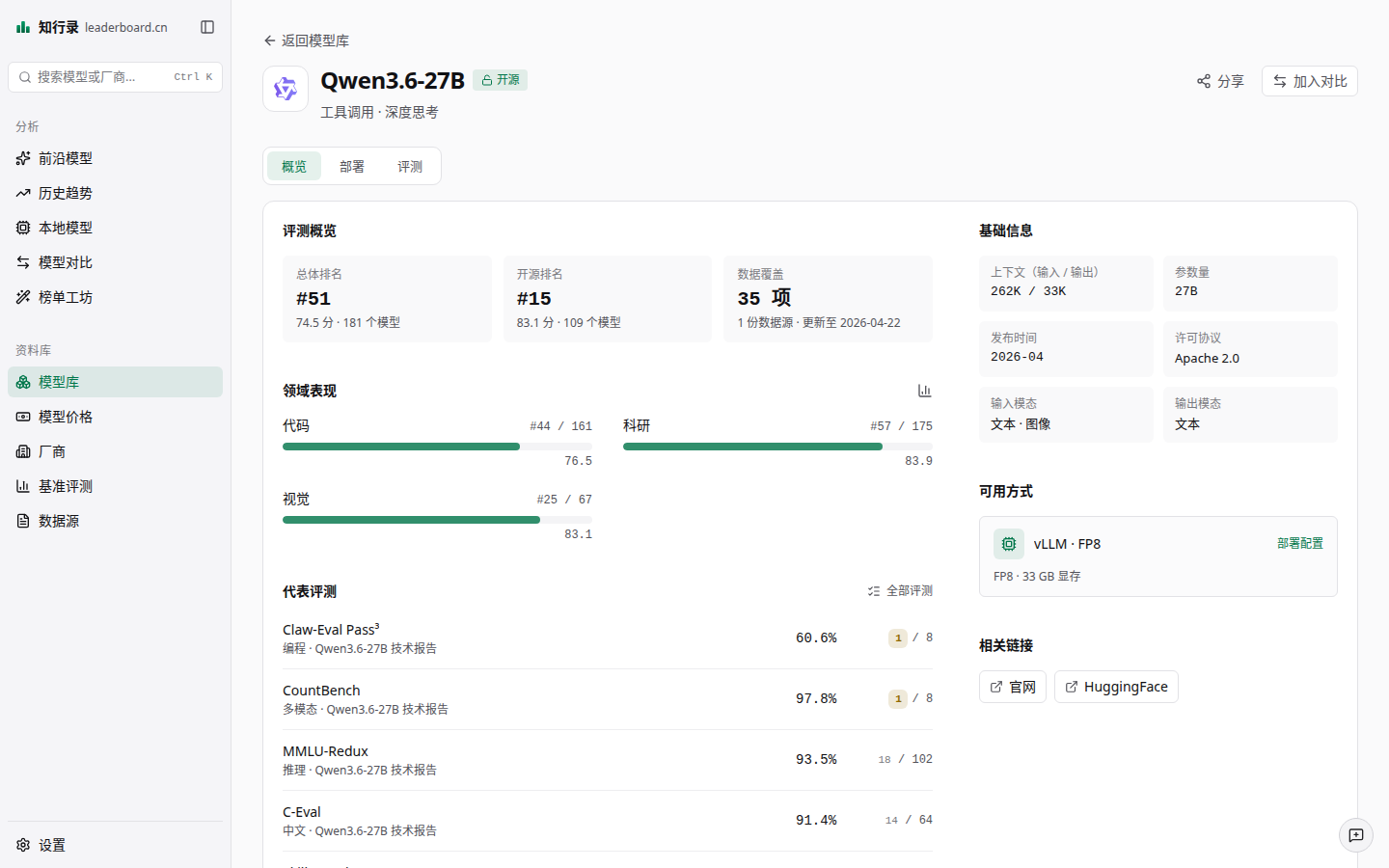Viewport: 1389px width, 868px height.
Task: Open the C-Eval benchmark row
Action: [608, 821]
